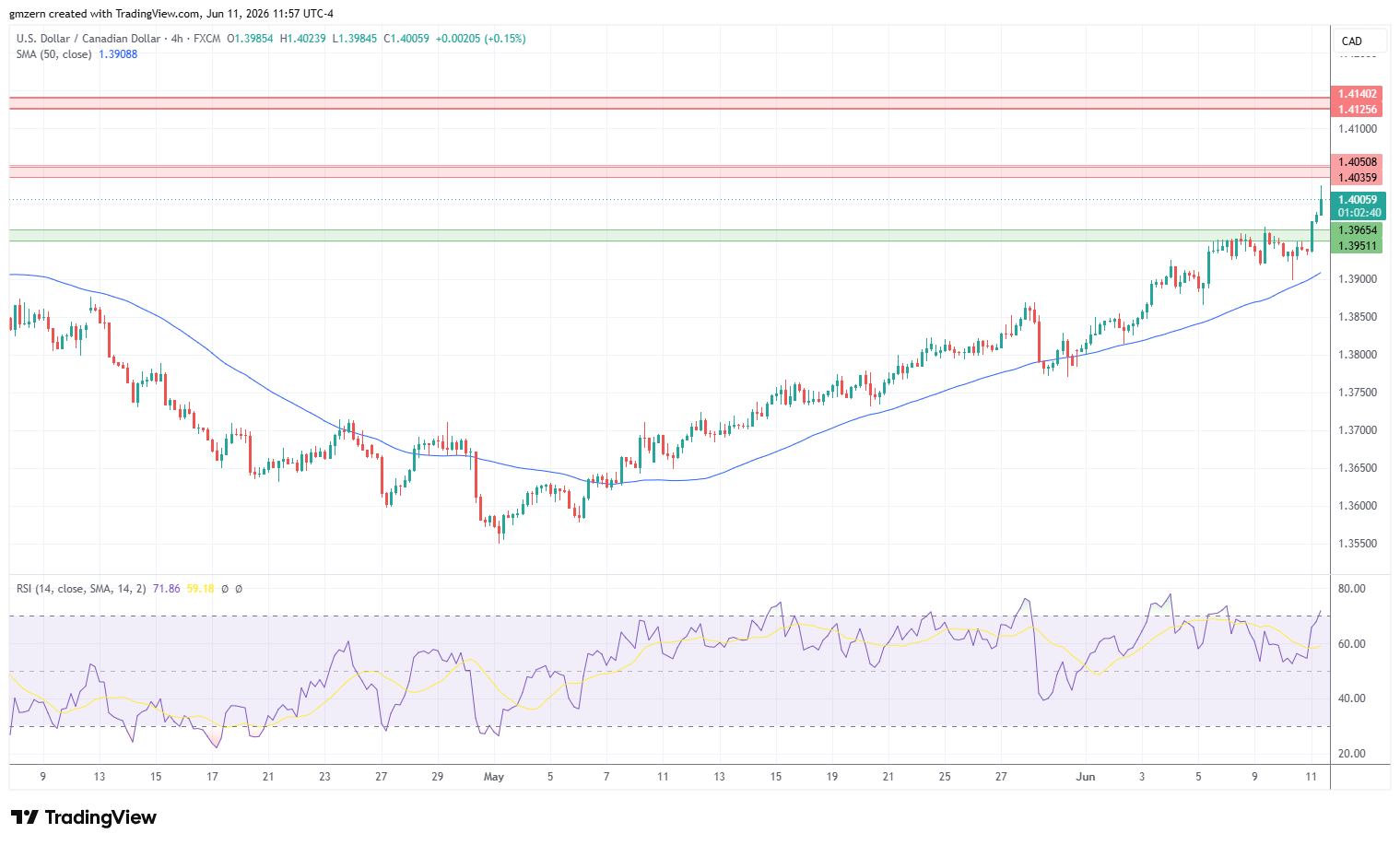Click the close price C1.40059 in the header
This screenshot has width=1400, height=845.
[x=406, y=39]
